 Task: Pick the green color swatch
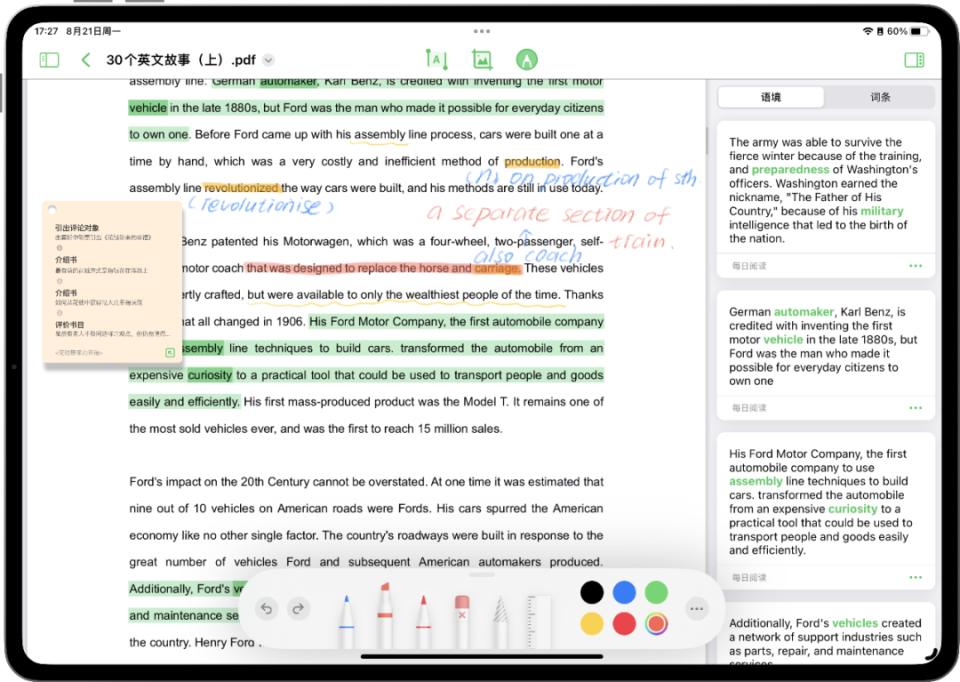656,592
